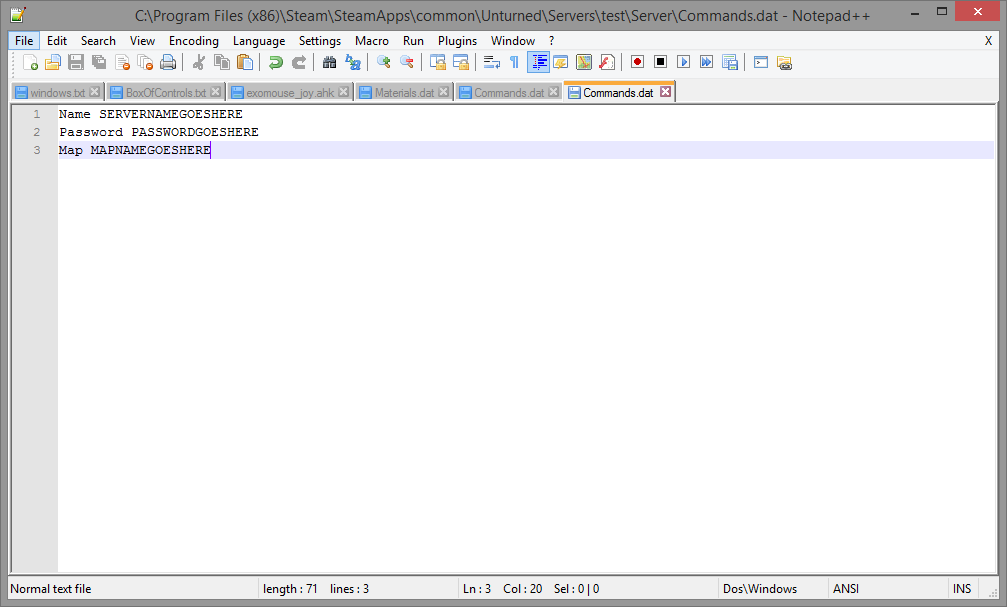Undo the last edit with green arrow
Viewport: 1007px width, 607px height.
(x=276, y=62)
